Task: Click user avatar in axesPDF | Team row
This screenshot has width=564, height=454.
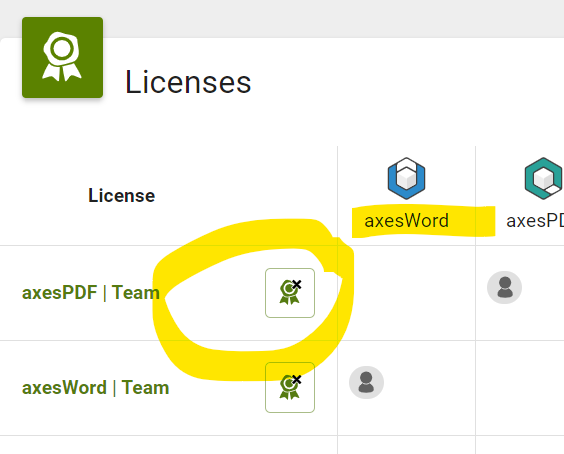Action: click(504, 287)
